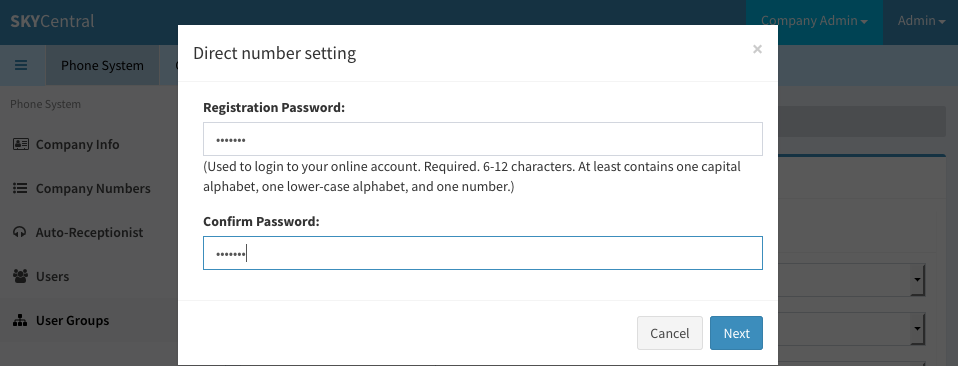Image resolution: width=958 pixels, height=366 pixels.
Task: Expand the Company Admin dropdown
Action: (x=814, y=21)
